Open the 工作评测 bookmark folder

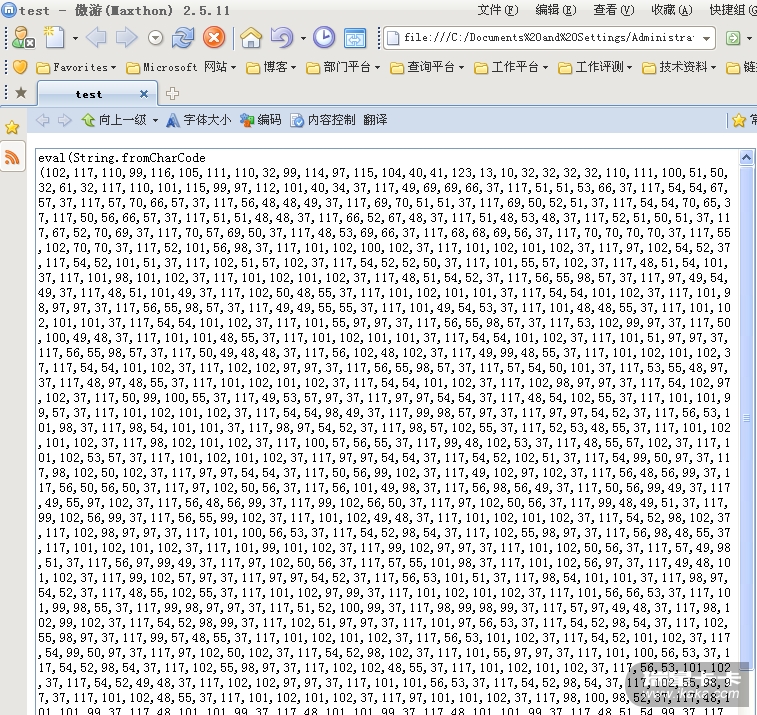tap(595, 68)
